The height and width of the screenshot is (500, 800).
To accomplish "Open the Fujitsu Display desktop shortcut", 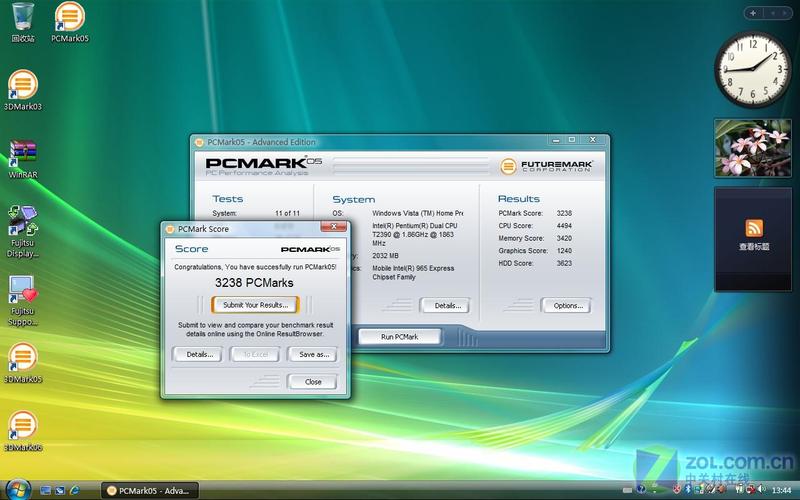I will point(23,232).
